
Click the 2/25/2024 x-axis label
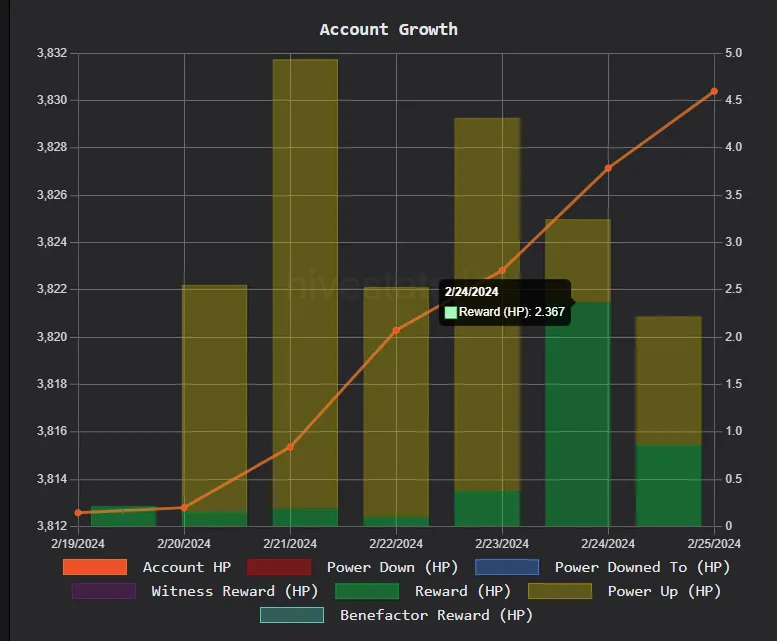click(x=714, y=543)
